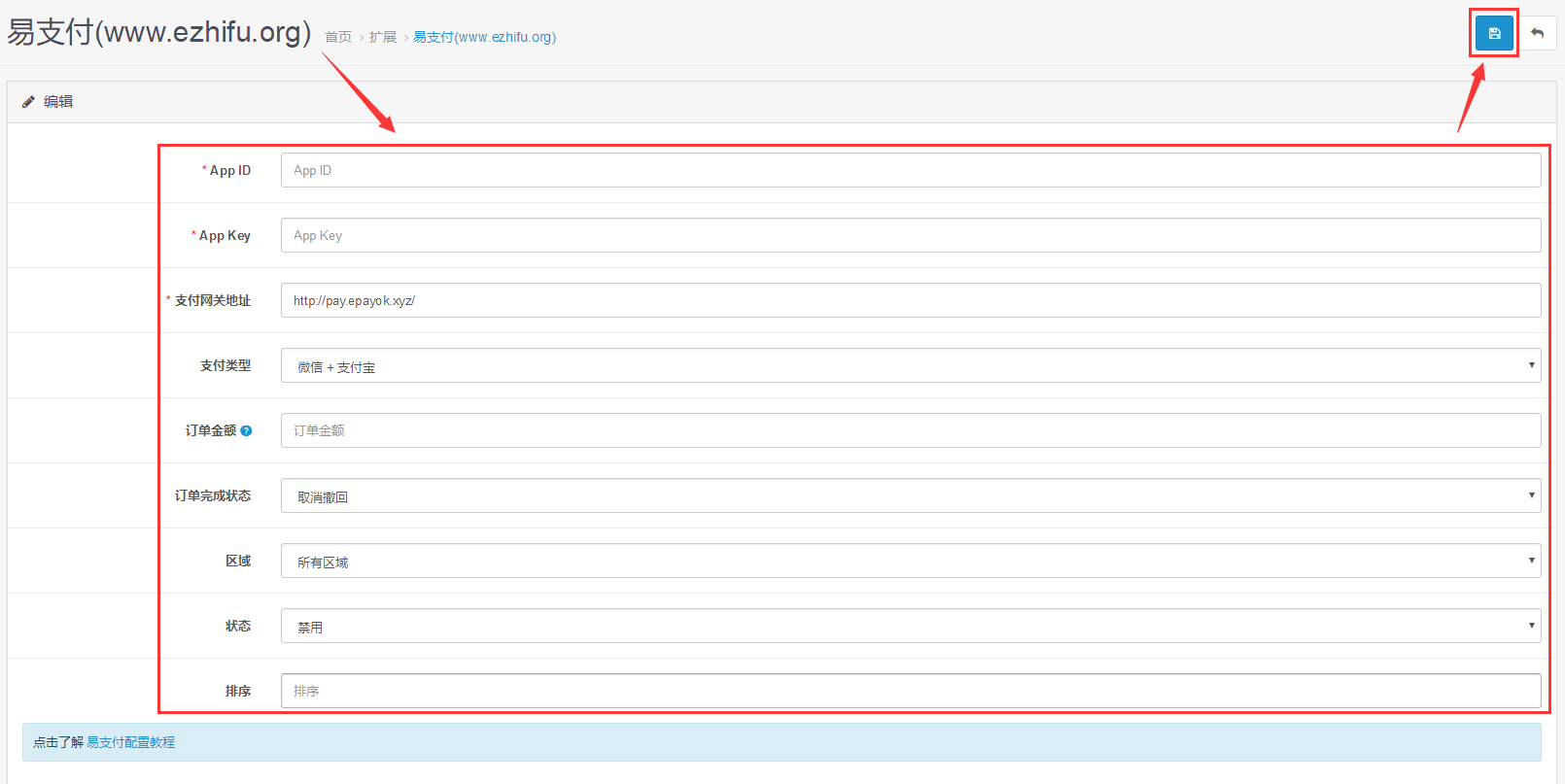The height and width of the screenshot is (784, 1565).
Task: Click the 订单完成状态 label
Action: pos(213,495)
